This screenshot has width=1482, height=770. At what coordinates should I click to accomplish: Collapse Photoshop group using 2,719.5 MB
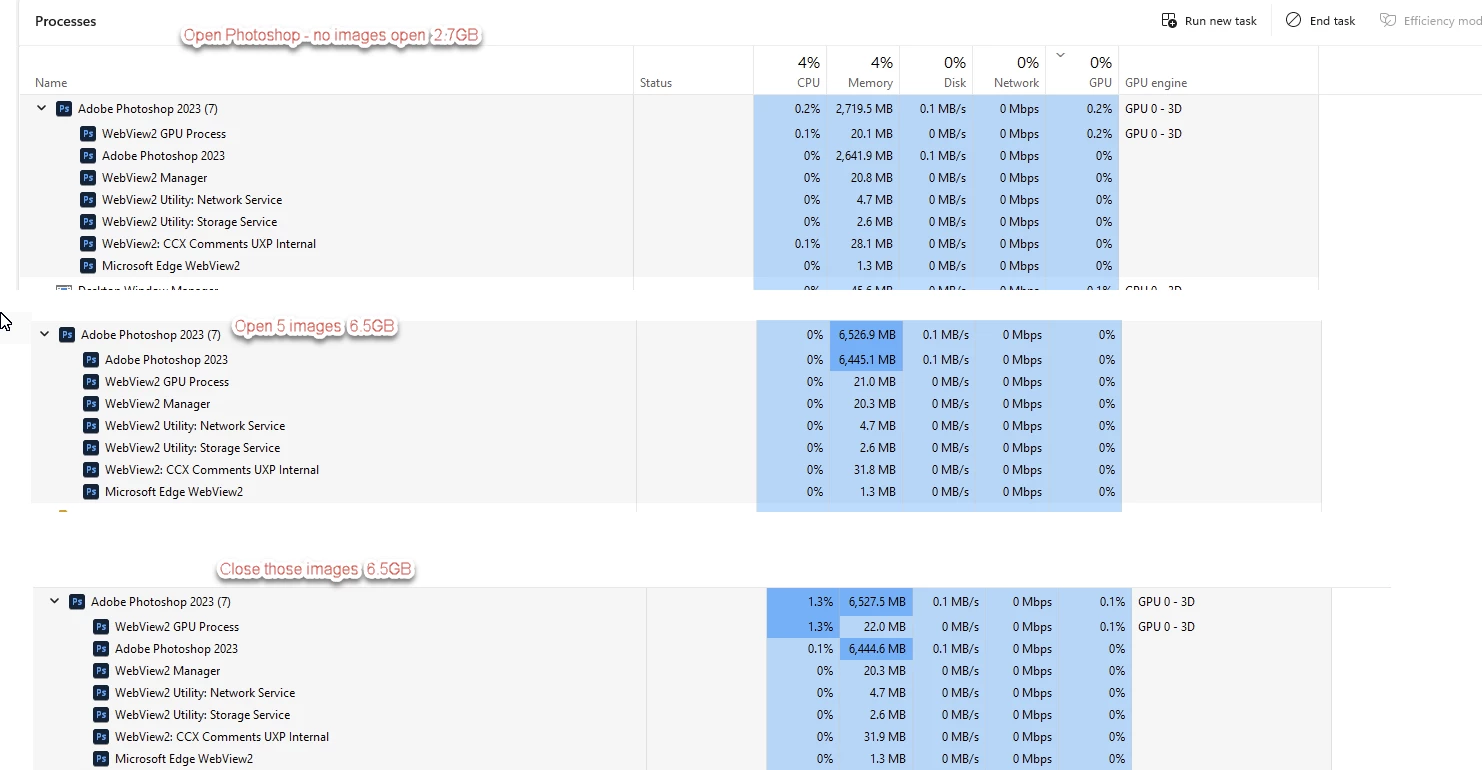pos(41,108)
